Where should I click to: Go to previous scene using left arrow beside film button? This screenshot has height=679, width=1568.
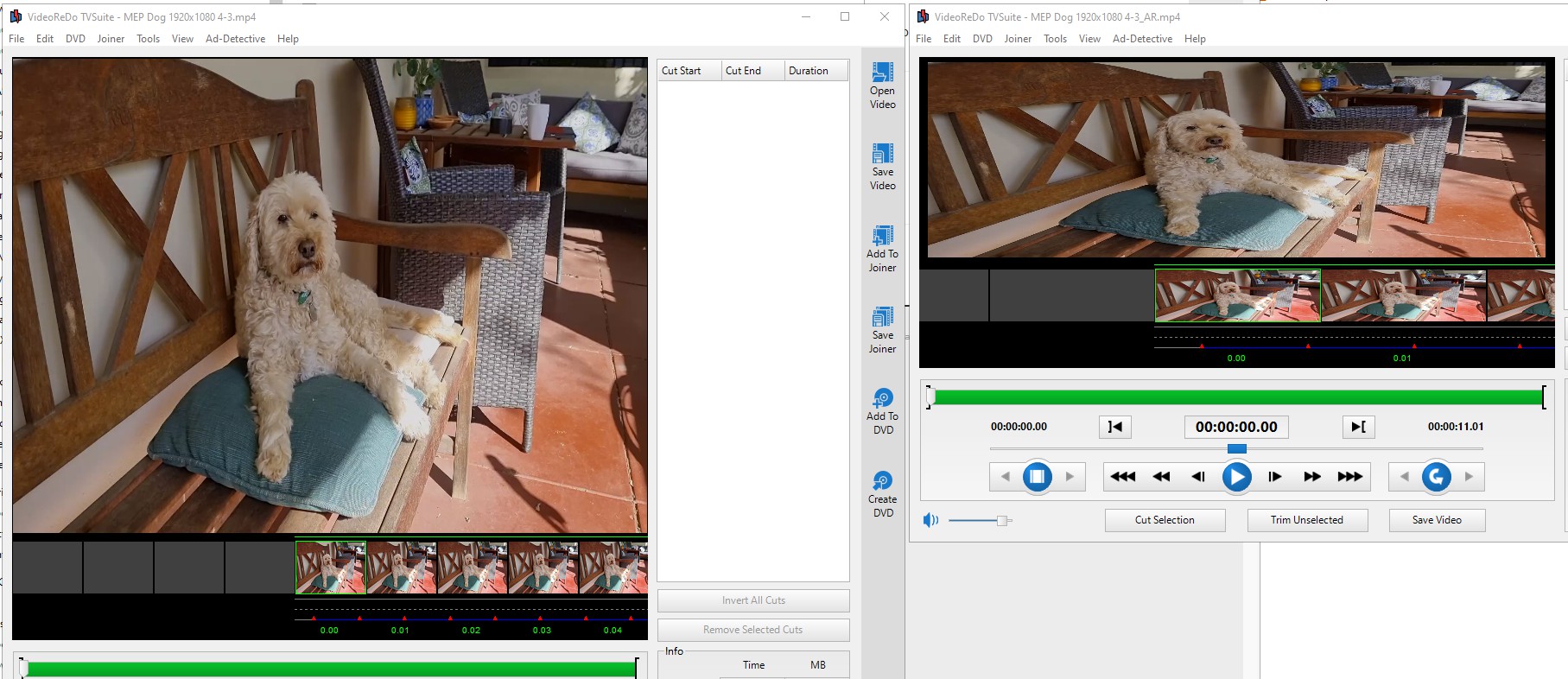click(x=1005, y=477)
